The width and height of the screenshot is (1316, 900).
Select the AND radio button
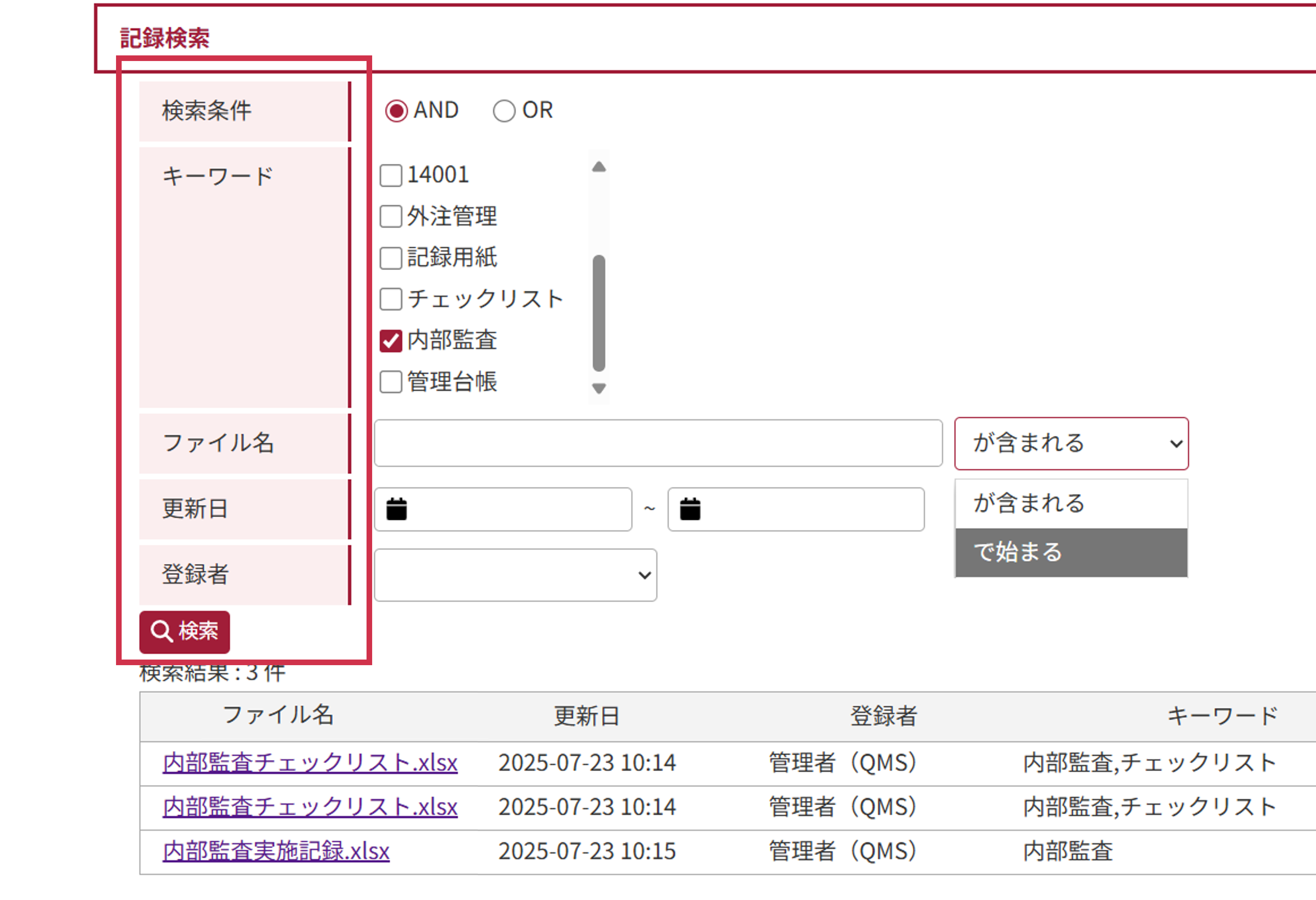(x=396, y=111)
